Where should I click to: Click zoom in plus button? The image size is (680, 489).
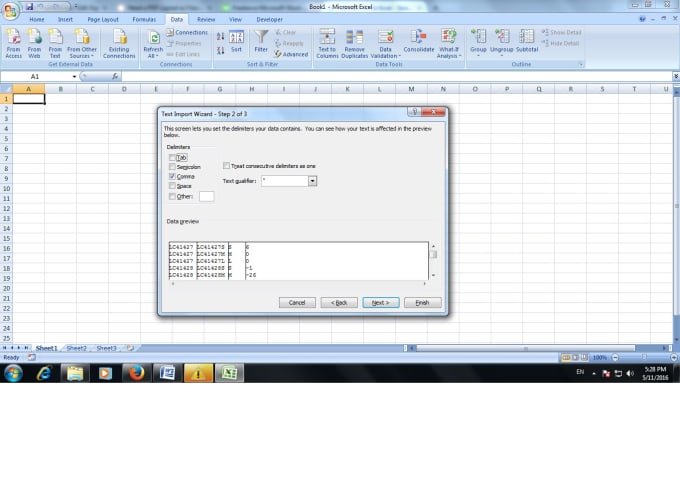[673, 358]
